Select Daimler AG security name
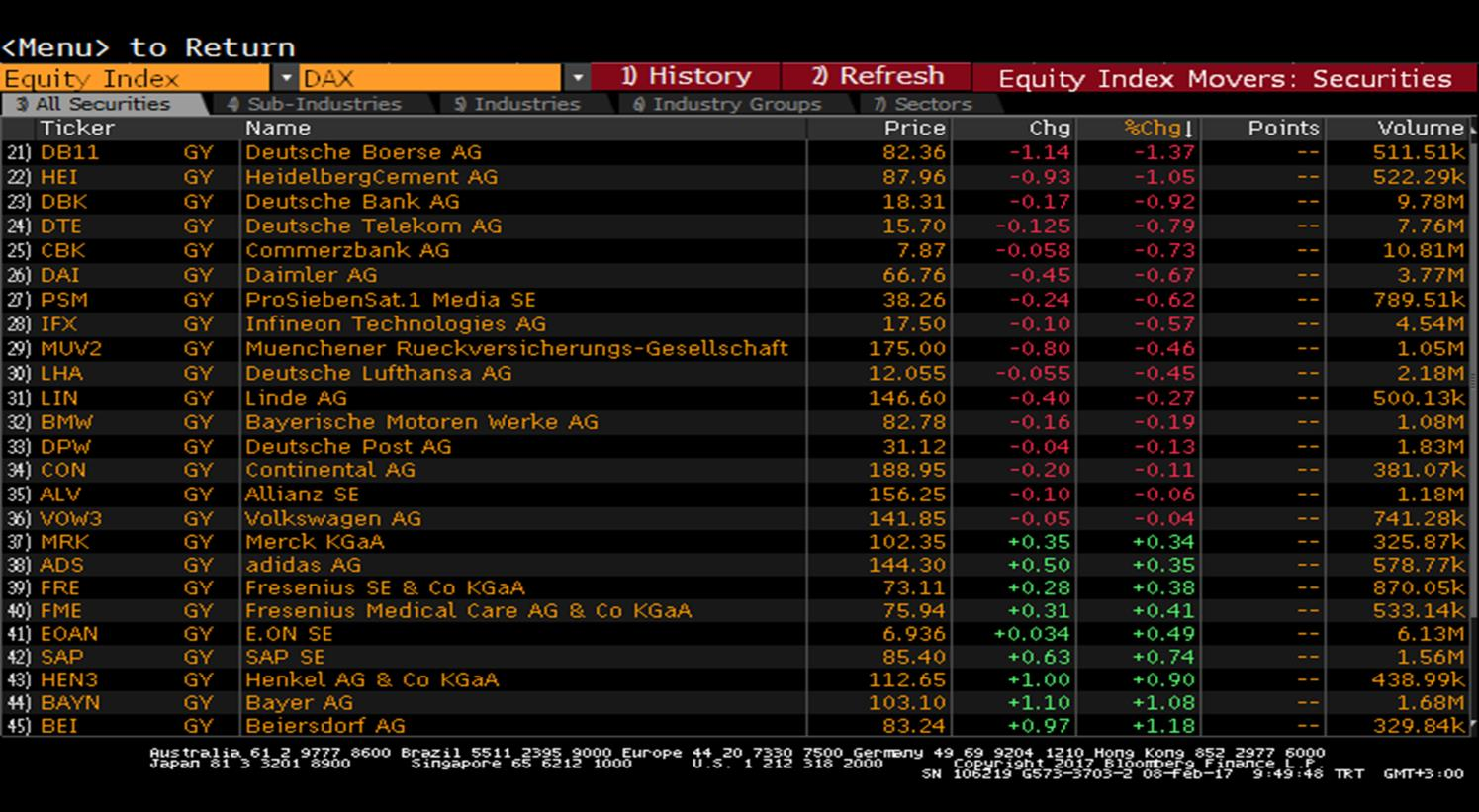Screen dimensions: 1479x812 coord(312,275)
